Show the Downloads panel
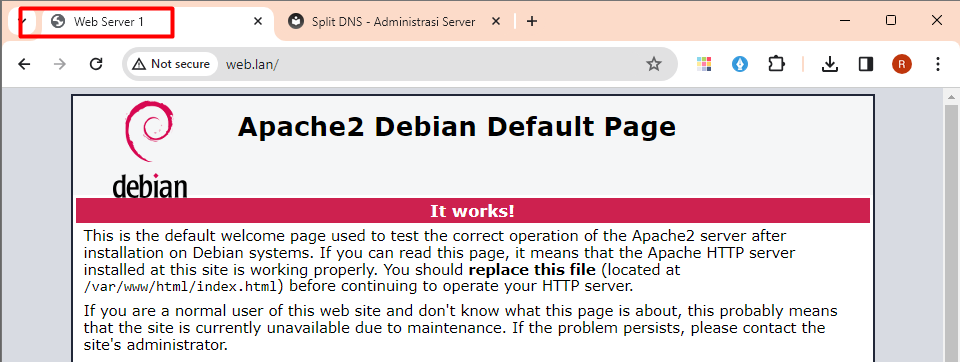 click(830, 64)
